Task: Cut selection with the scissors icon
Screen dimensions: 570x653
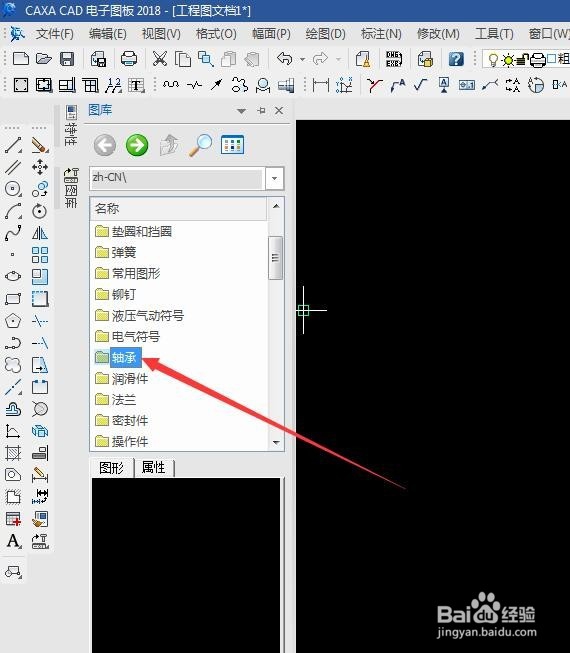Action: [x=159, y=59]
